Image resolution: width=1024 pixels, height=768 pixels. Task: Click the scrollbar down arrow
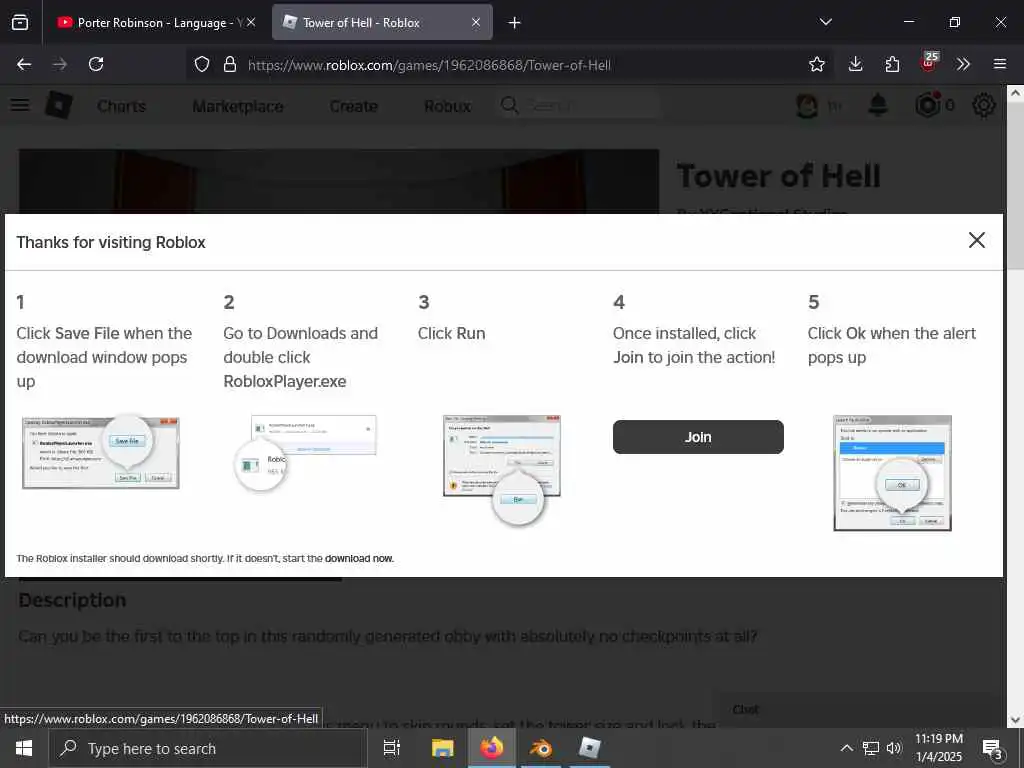point(1015,720)
